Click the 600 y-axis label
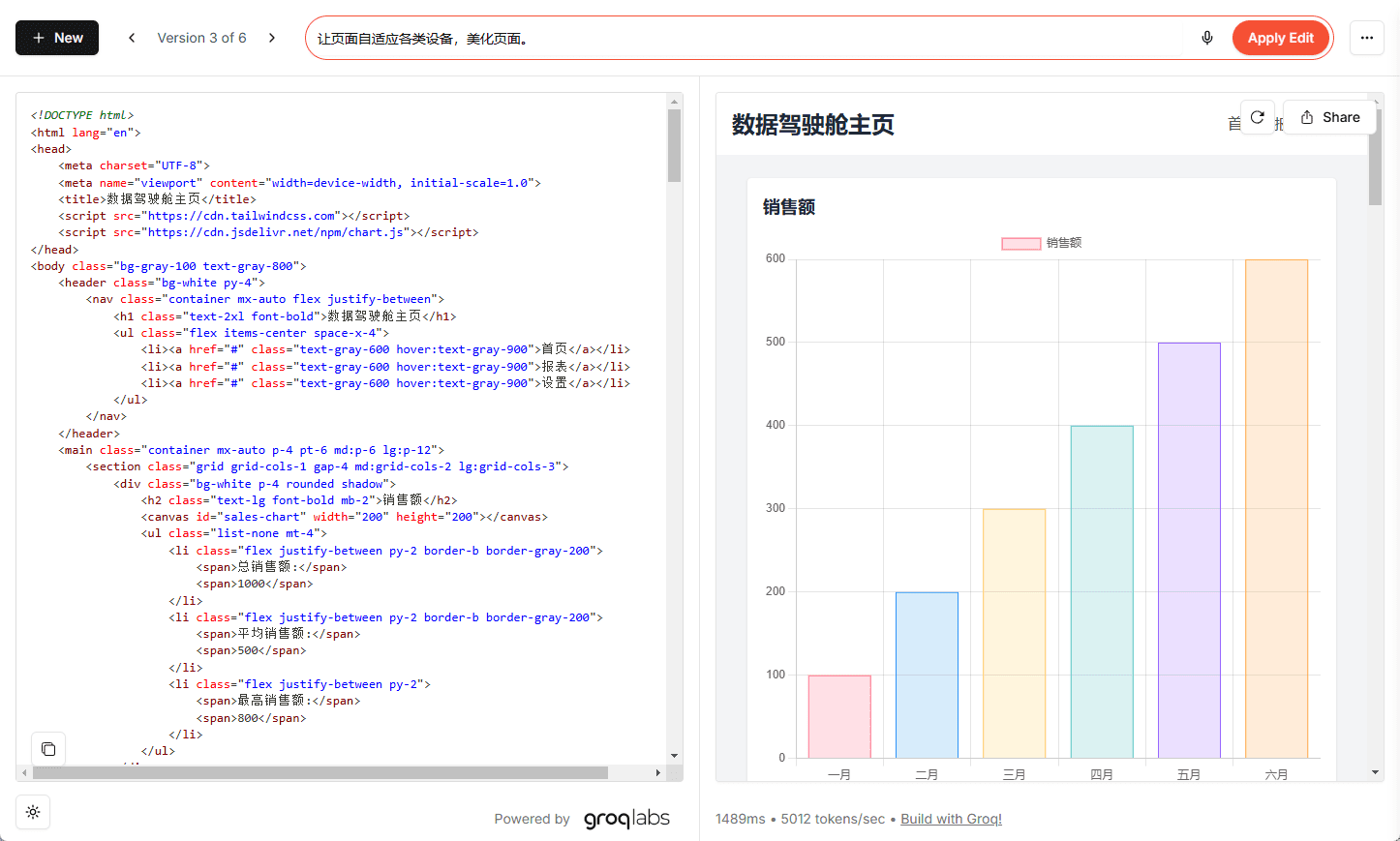The width and height of the screenshot is (1400, 841). click(776, 258)
